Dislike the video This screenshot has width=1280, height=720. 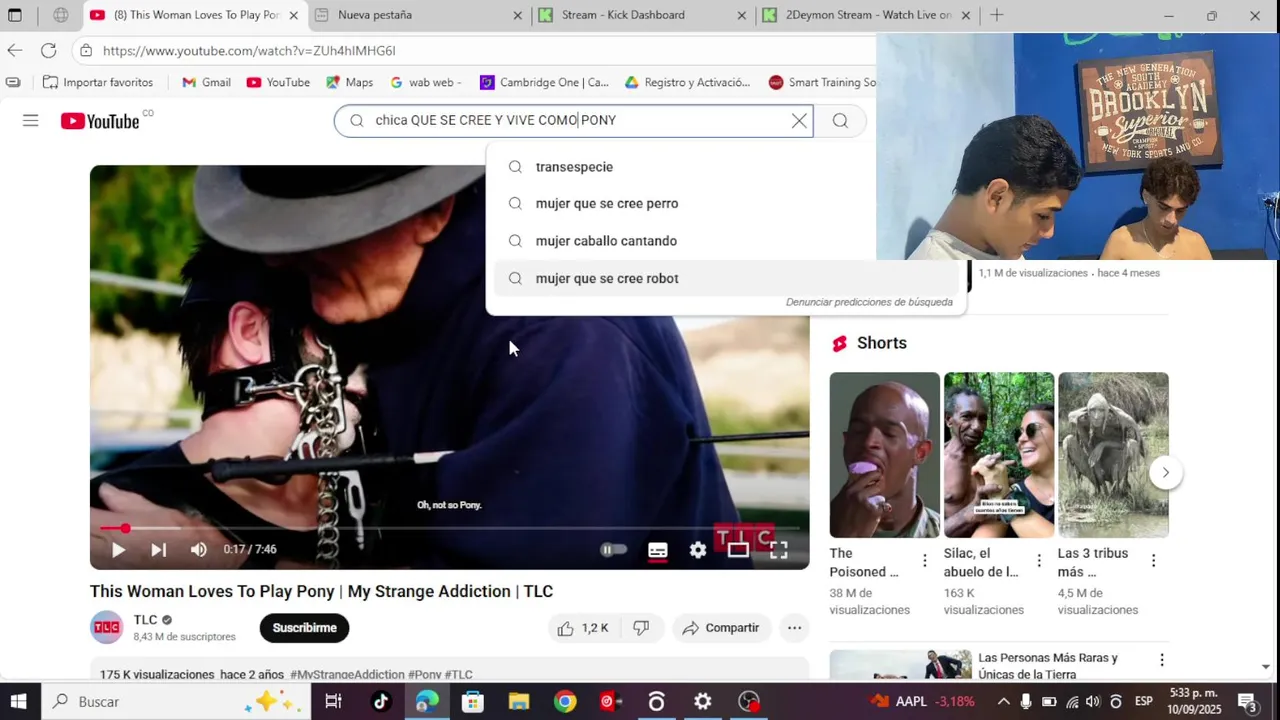pos(642,628)
